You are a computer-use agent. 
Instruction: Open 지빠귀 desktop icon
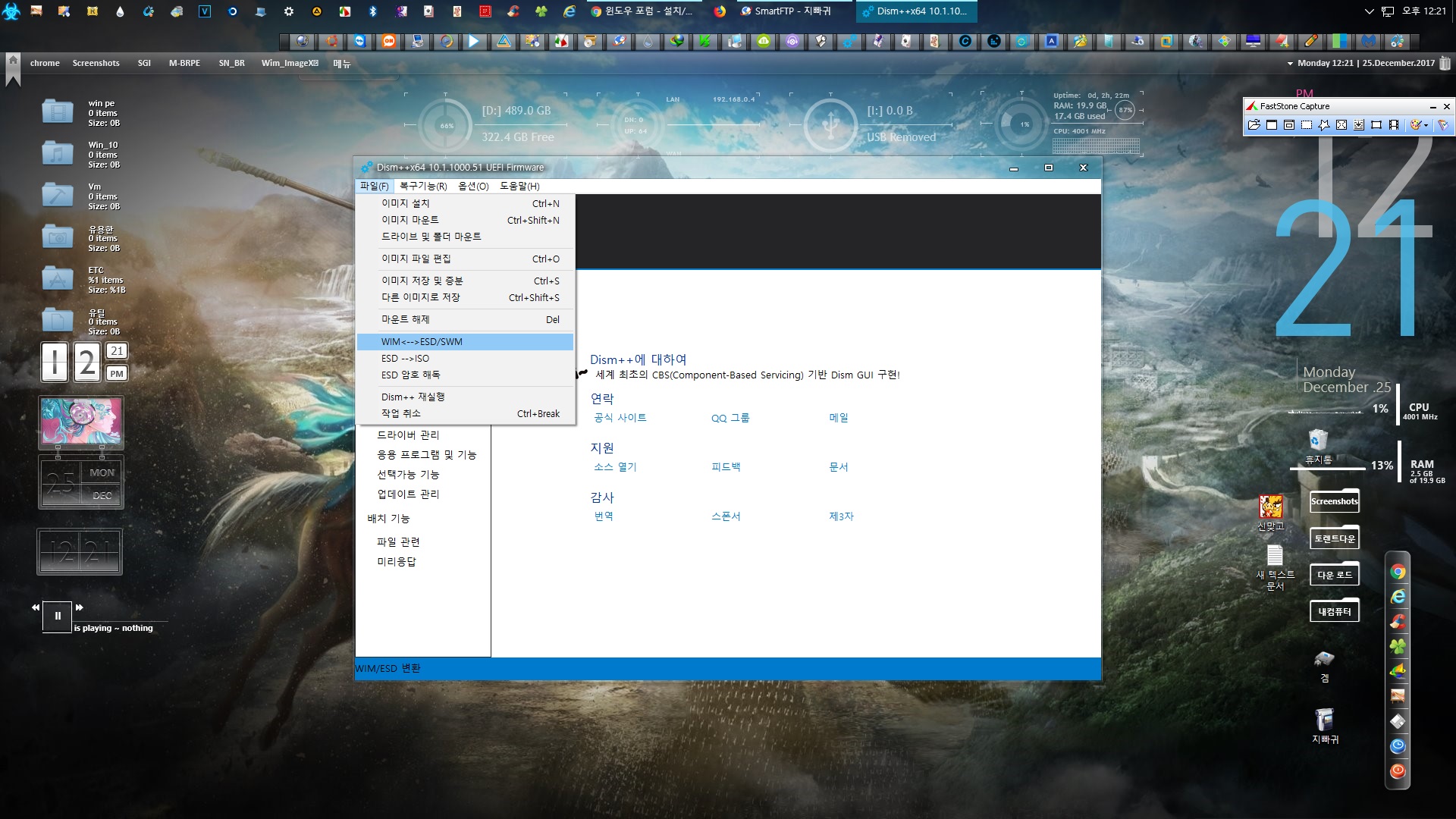(1325, 726)
